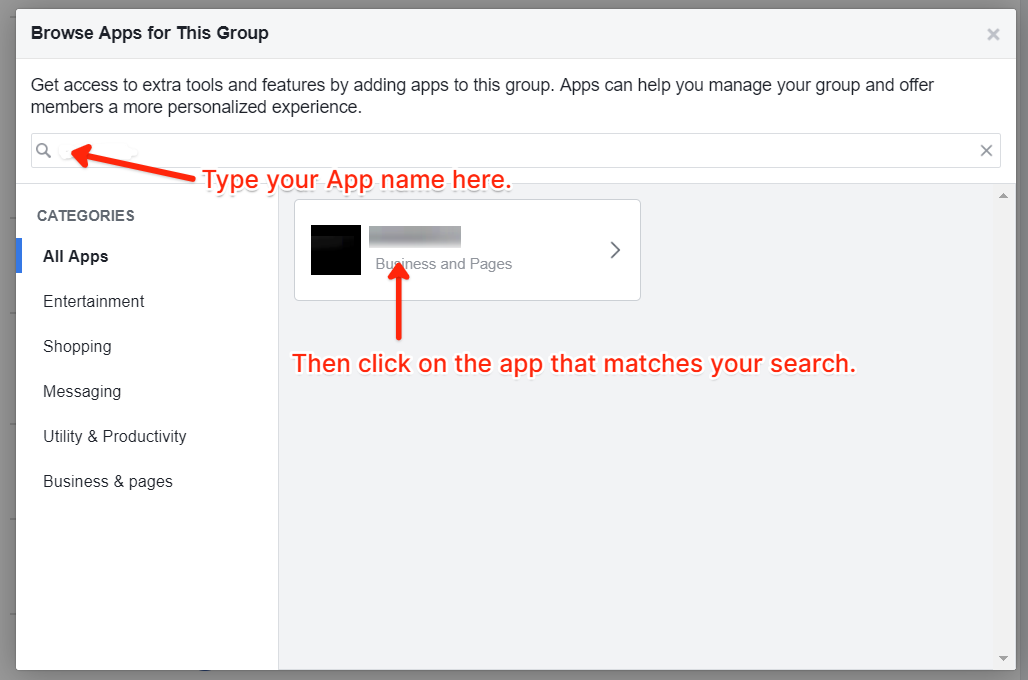
Task: Close the Browse Apps dialog
Action: tap(993, 35)
